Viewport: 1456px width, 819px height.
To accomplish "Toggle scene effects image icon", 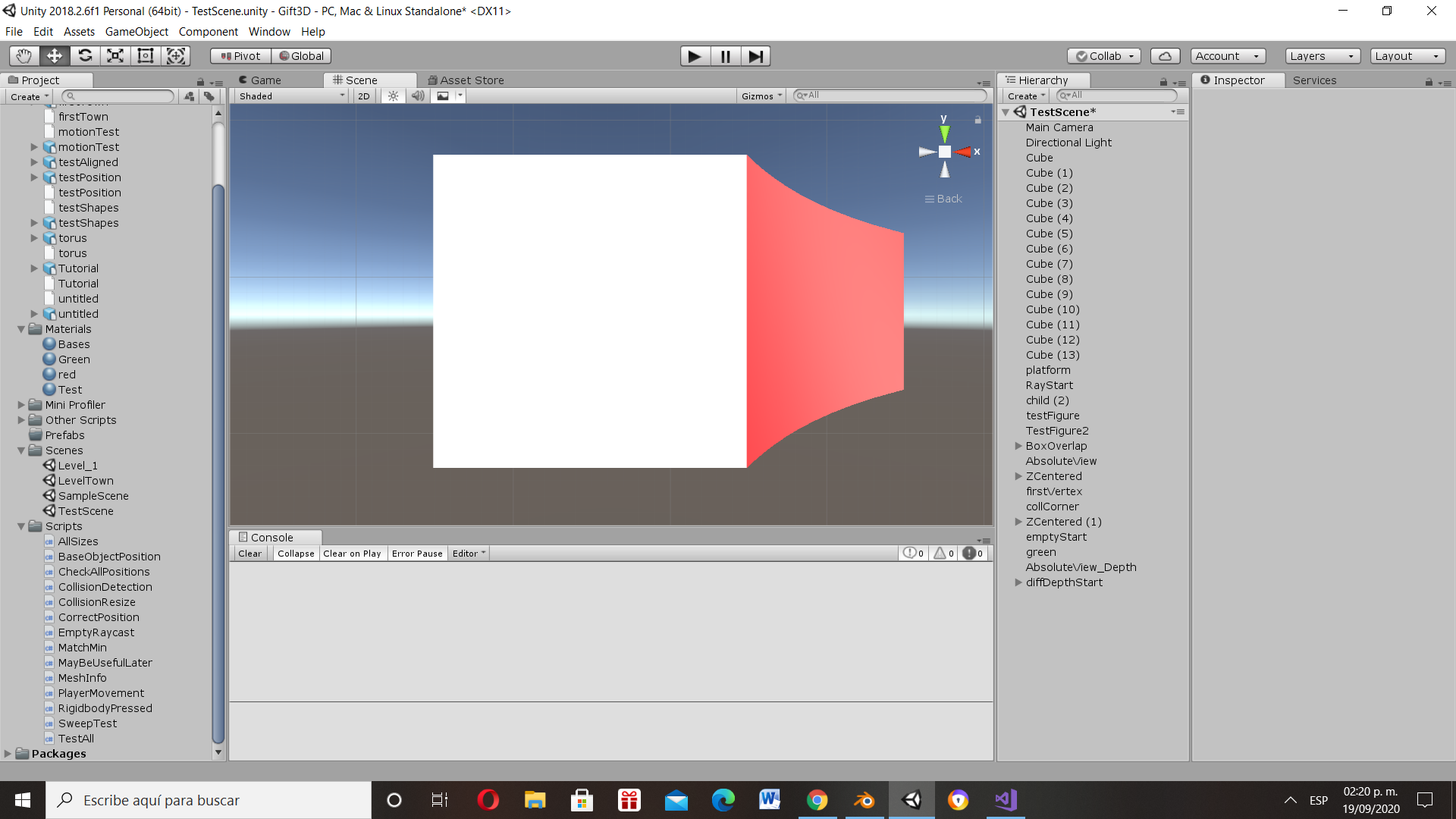I will click(443, 96).
